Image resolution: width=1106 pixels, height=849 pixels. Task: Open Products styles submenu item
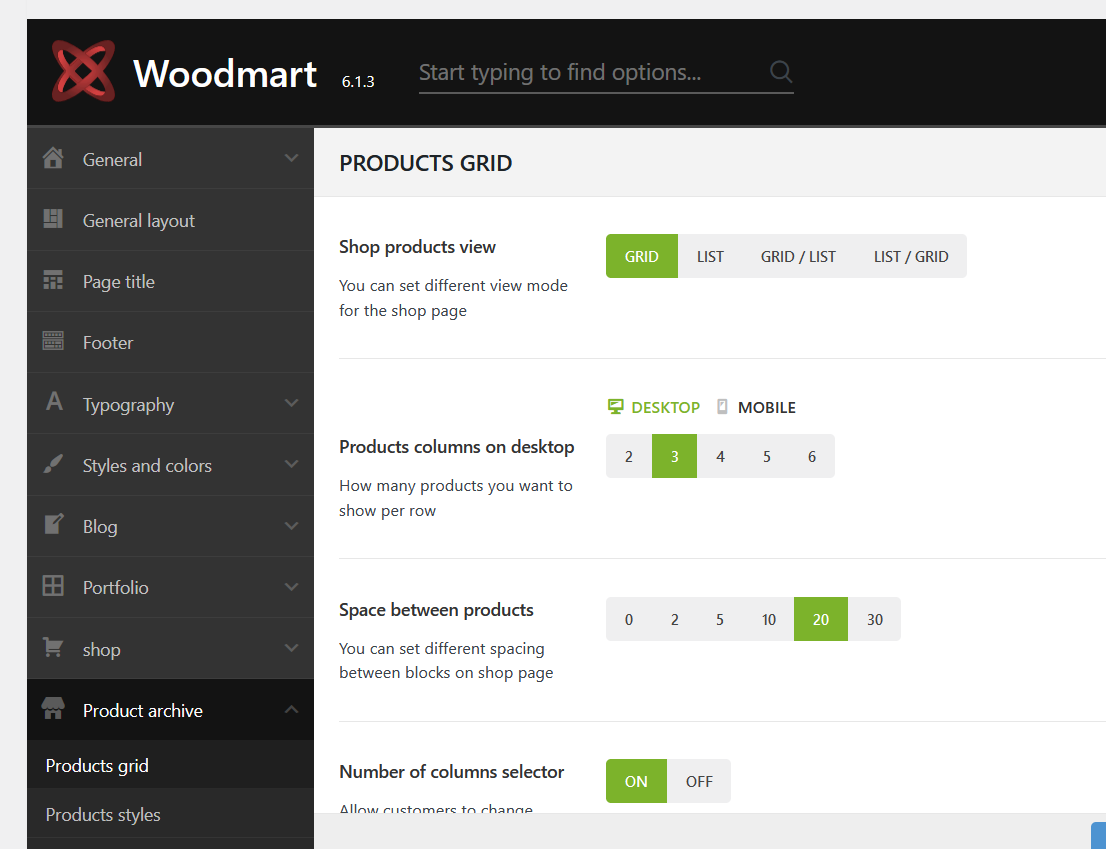103,814
